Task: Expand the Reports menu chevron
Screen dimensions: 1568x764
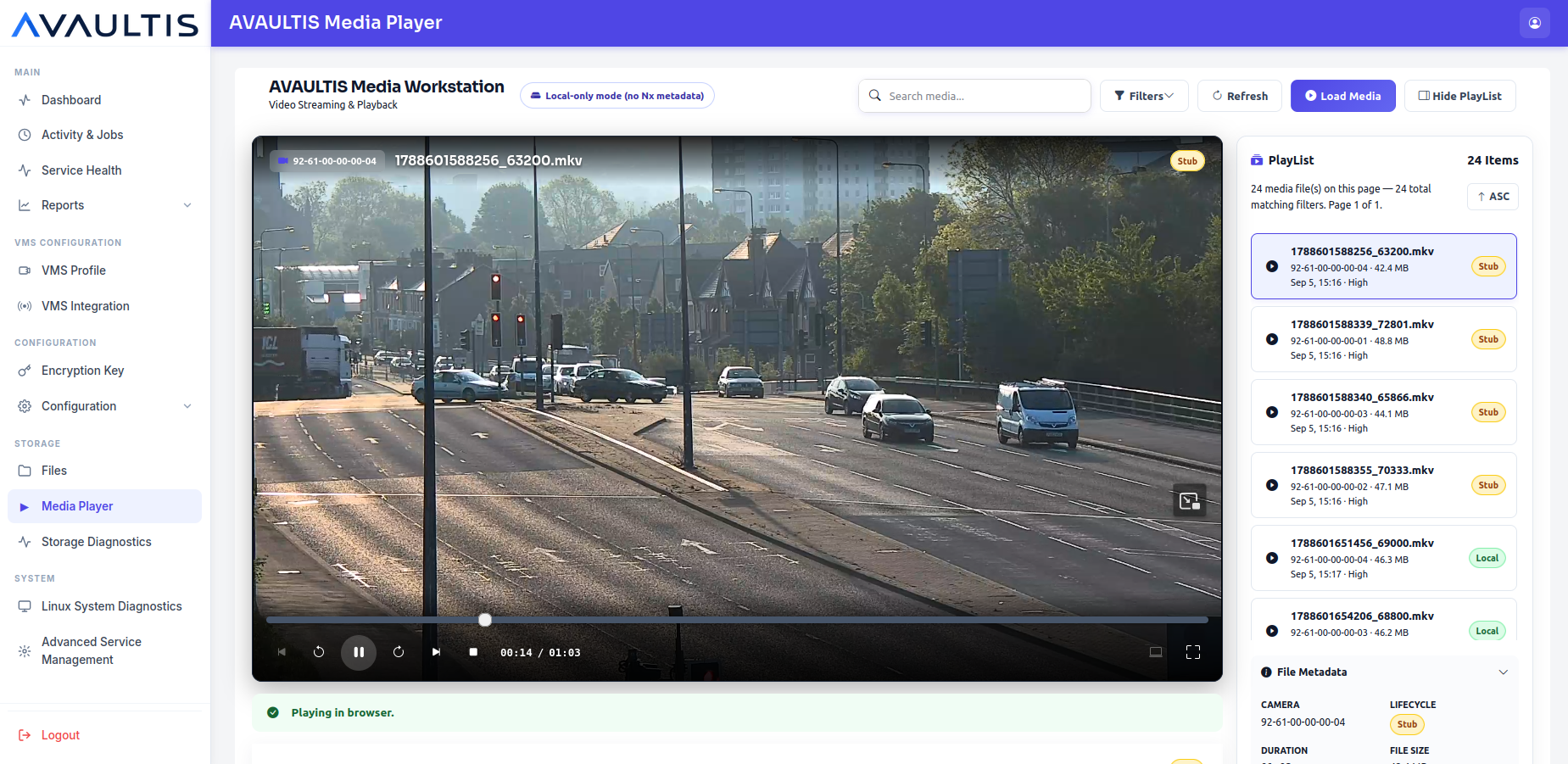Action: coord(187,205)
